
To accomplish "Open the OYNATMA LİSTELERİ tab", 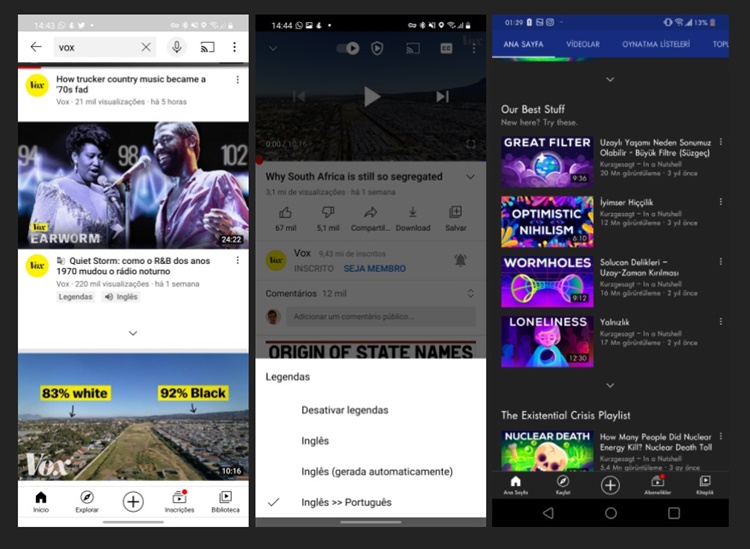I will pyautogui.click(x=656, y=44).
